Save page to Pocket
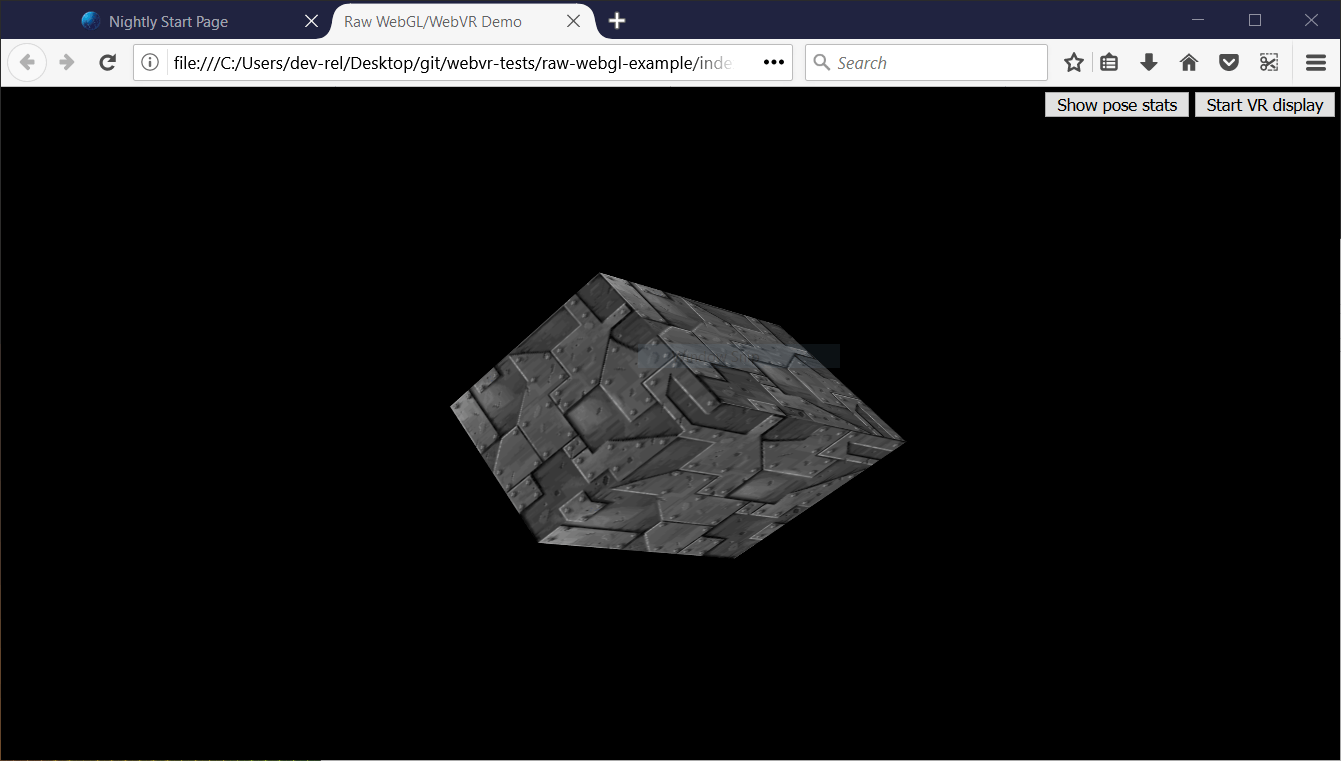1341x761 pixels. (1228, 62)
